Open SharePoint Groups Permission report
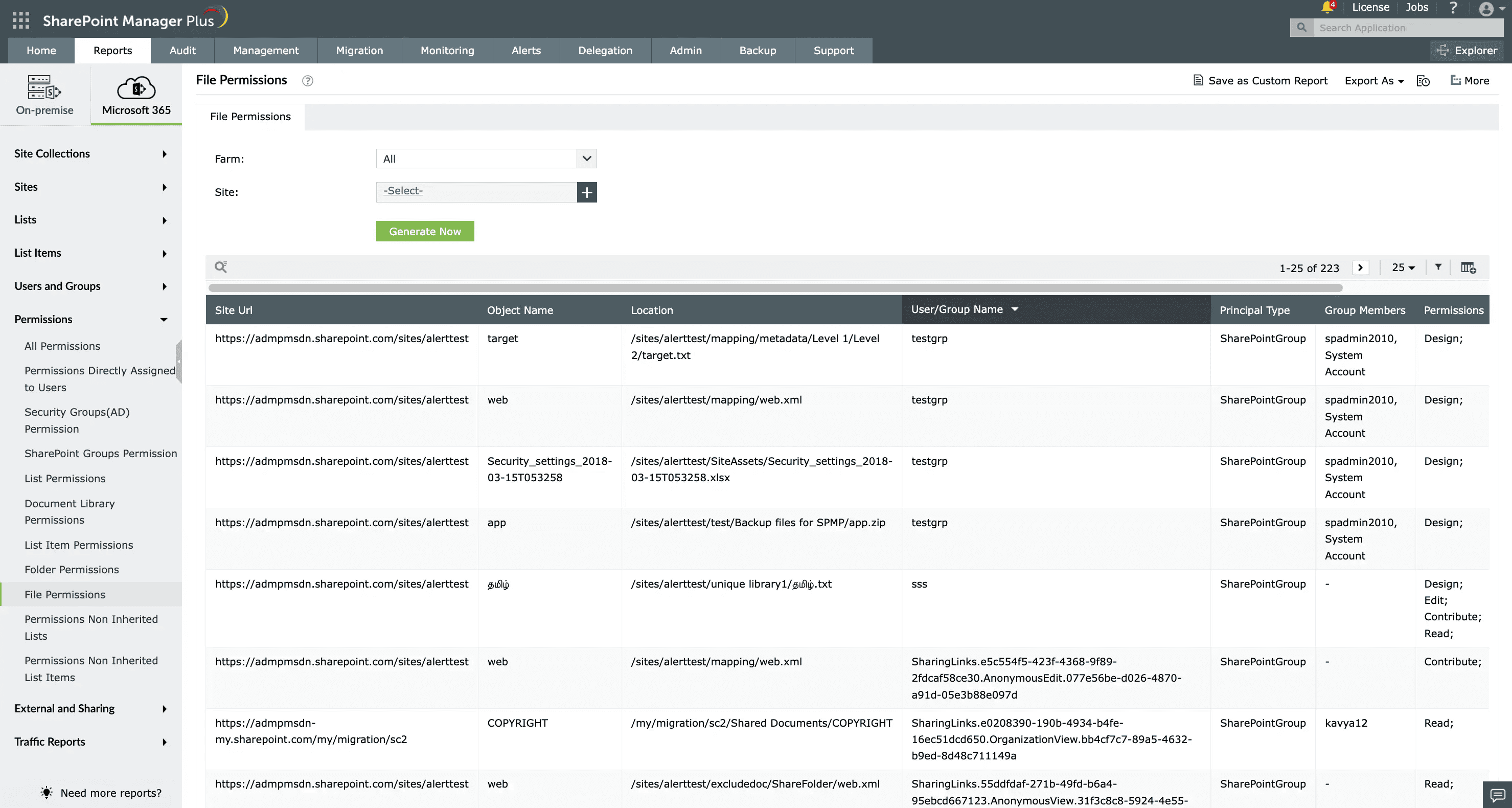 [x=101, y=453]
